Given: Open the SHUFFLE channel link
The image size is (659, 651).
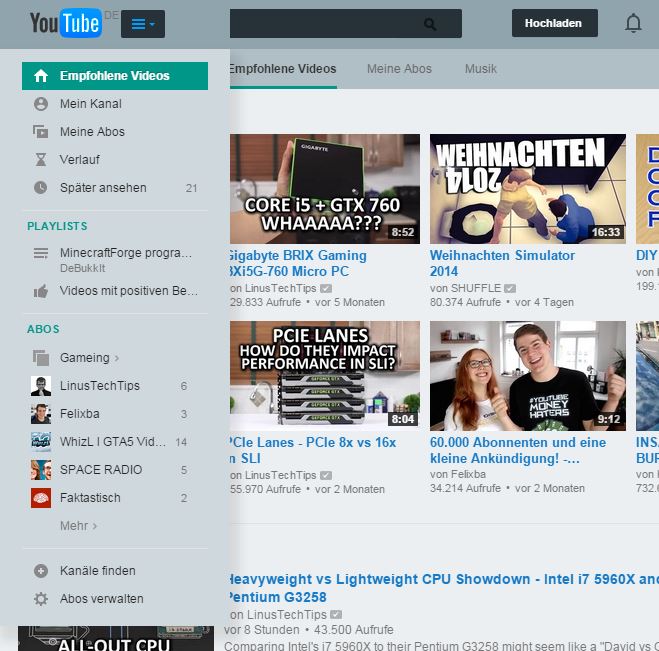Looking at the screenshot, I should (x=476, y=288).
